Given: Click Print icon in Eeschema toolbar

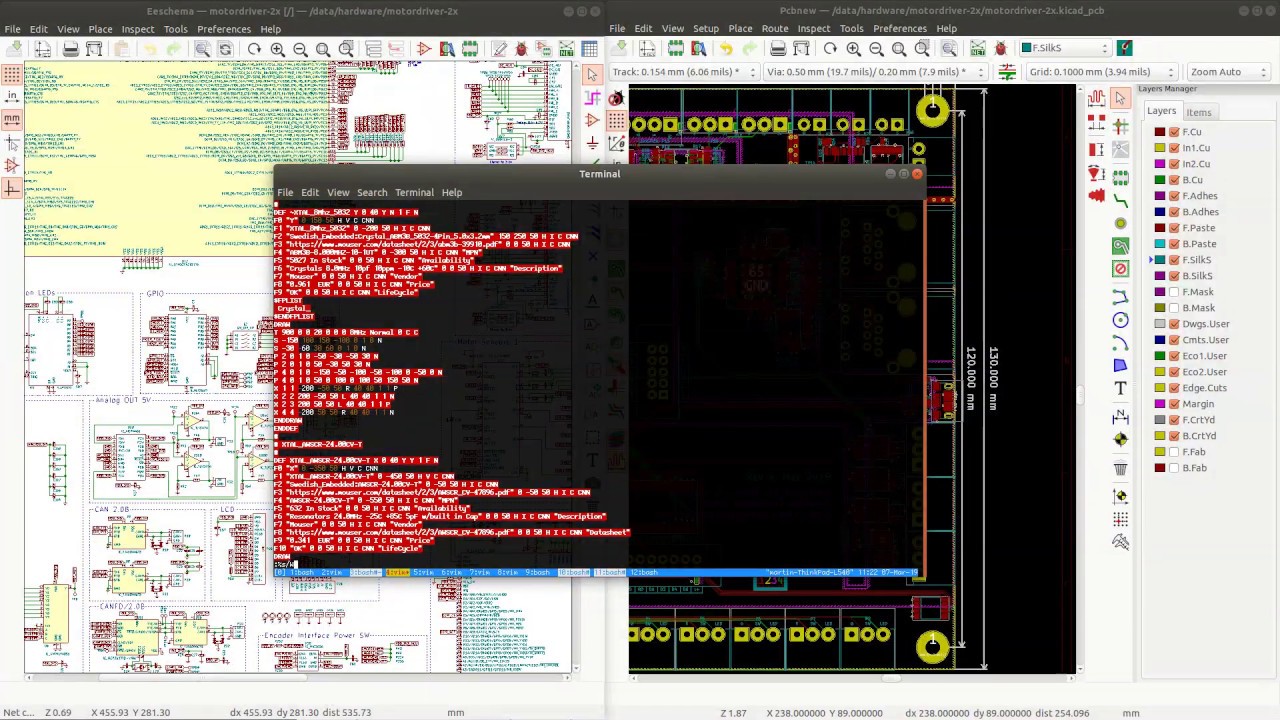Looking at the screenshot, I should point(70,49).
